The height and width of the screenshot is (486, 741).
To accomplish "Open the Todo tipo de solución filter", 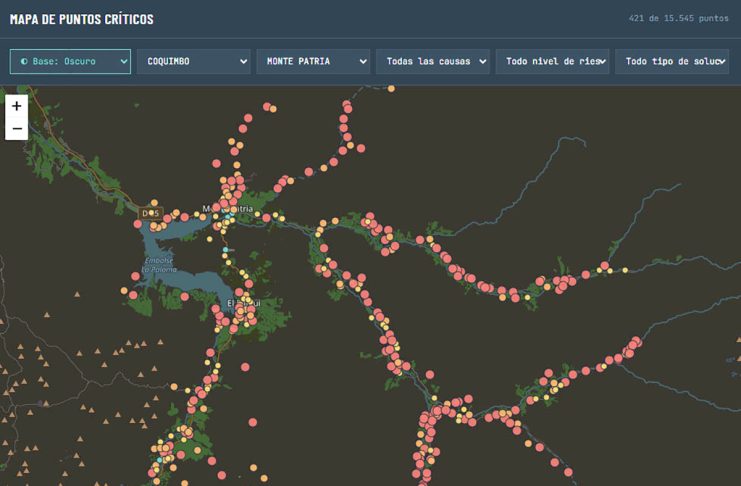I will 672,61.
